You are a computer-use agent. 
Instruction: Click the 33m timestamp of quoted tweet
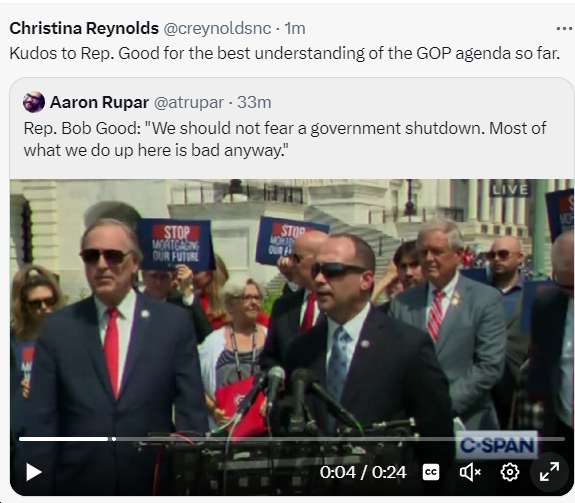point(254,102)
